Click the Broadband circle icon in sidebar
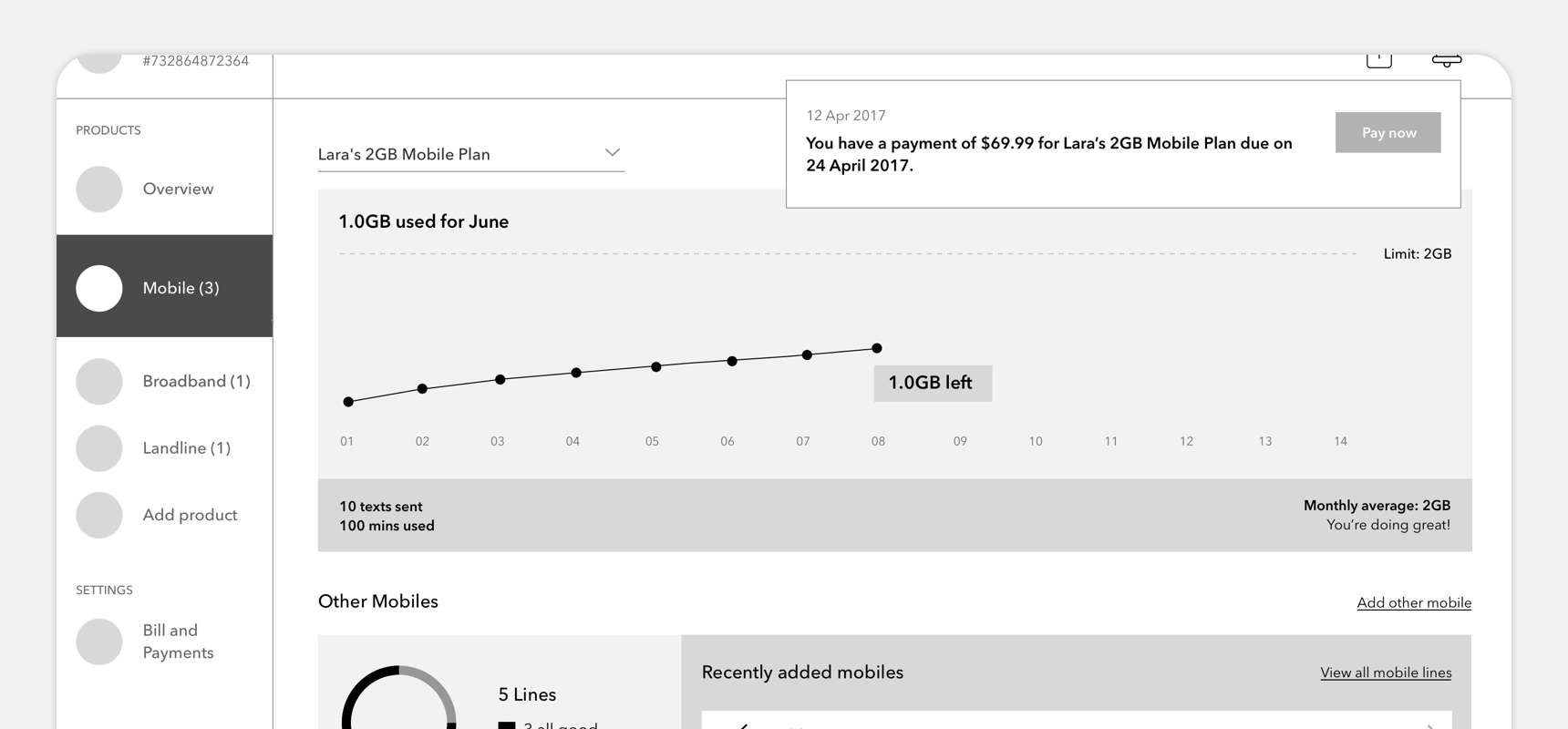 [x=99, y=381]
